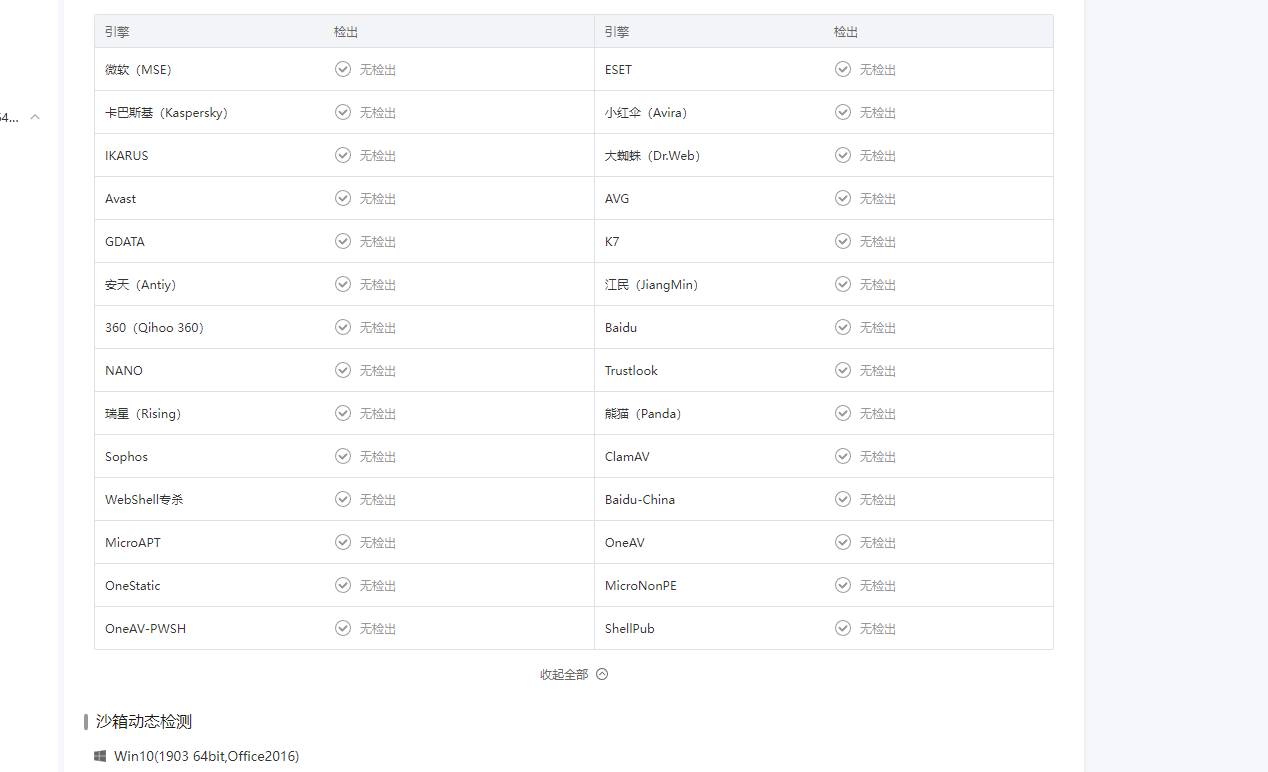Click the ClamAV row's check-circle icon
Image resolution: width=1268 pixels, height=772 pixels.
click(843, 456)
